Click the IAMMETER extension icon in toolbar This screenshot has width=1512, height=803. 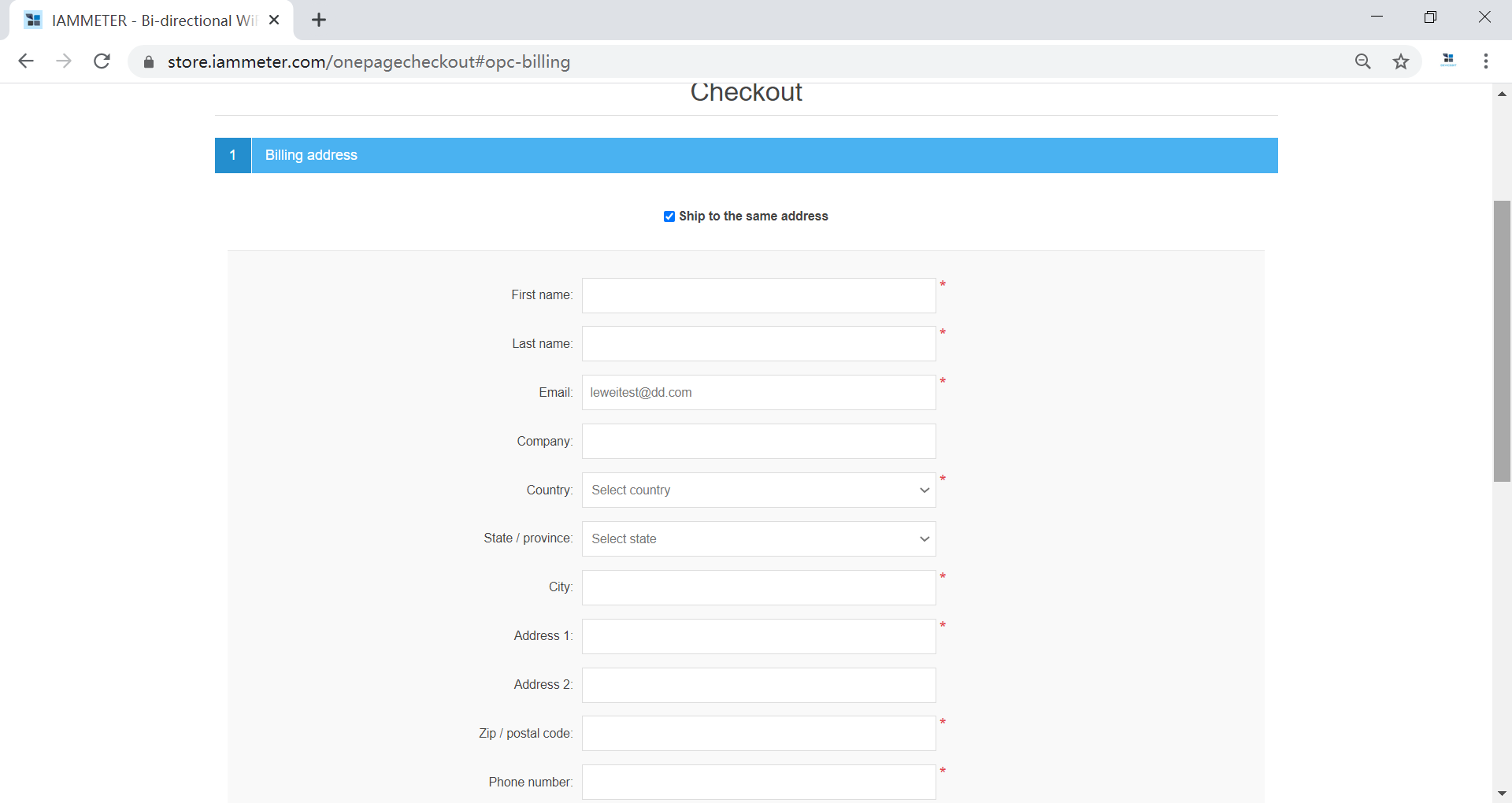pos(1448,61)
